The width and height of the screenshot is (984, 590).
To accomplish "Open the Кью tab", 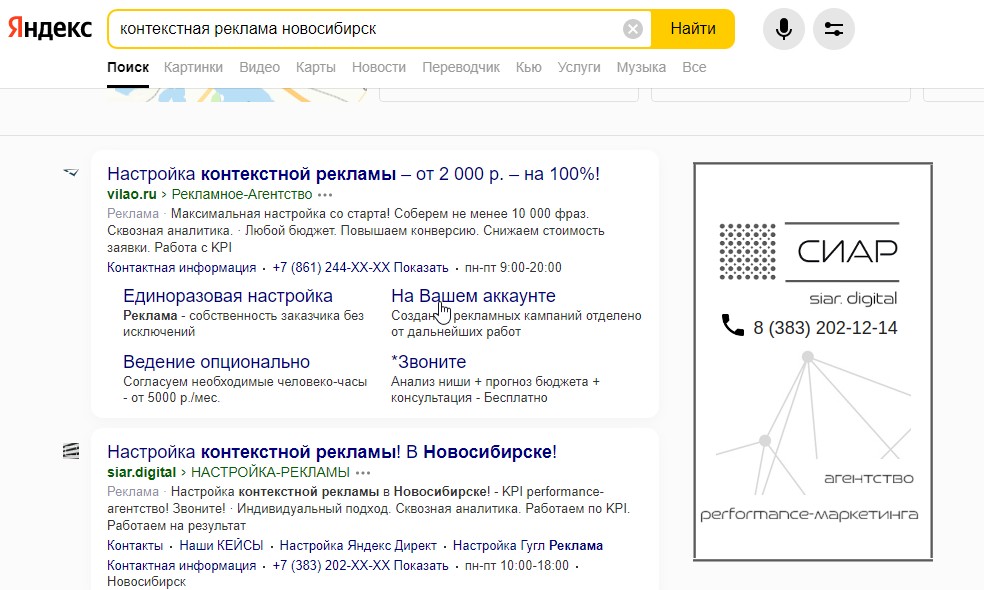I will point(528,67).
